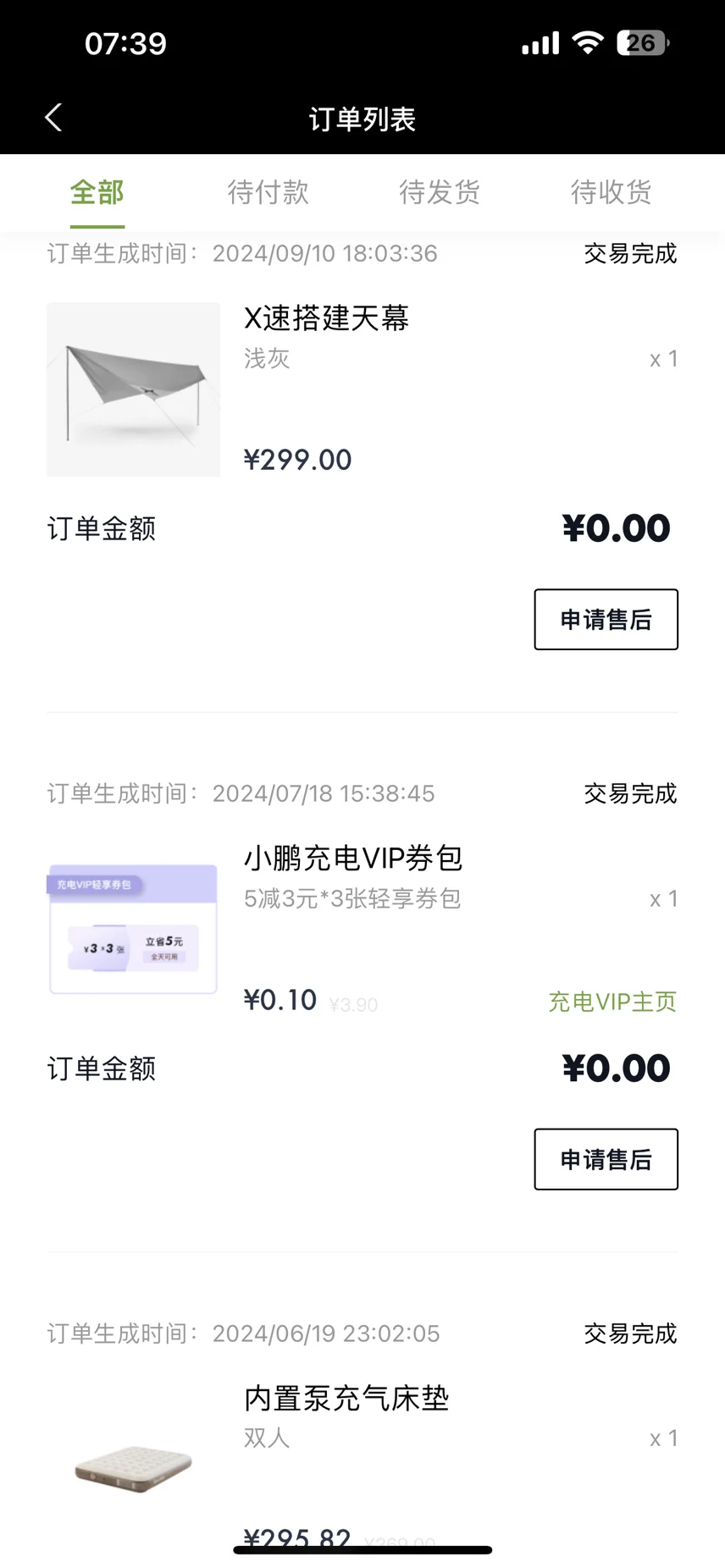Viewport: 725px width, 1568px height.
Task: Open the 内置泵充气床垫 product title
Action: [346, 1398]
